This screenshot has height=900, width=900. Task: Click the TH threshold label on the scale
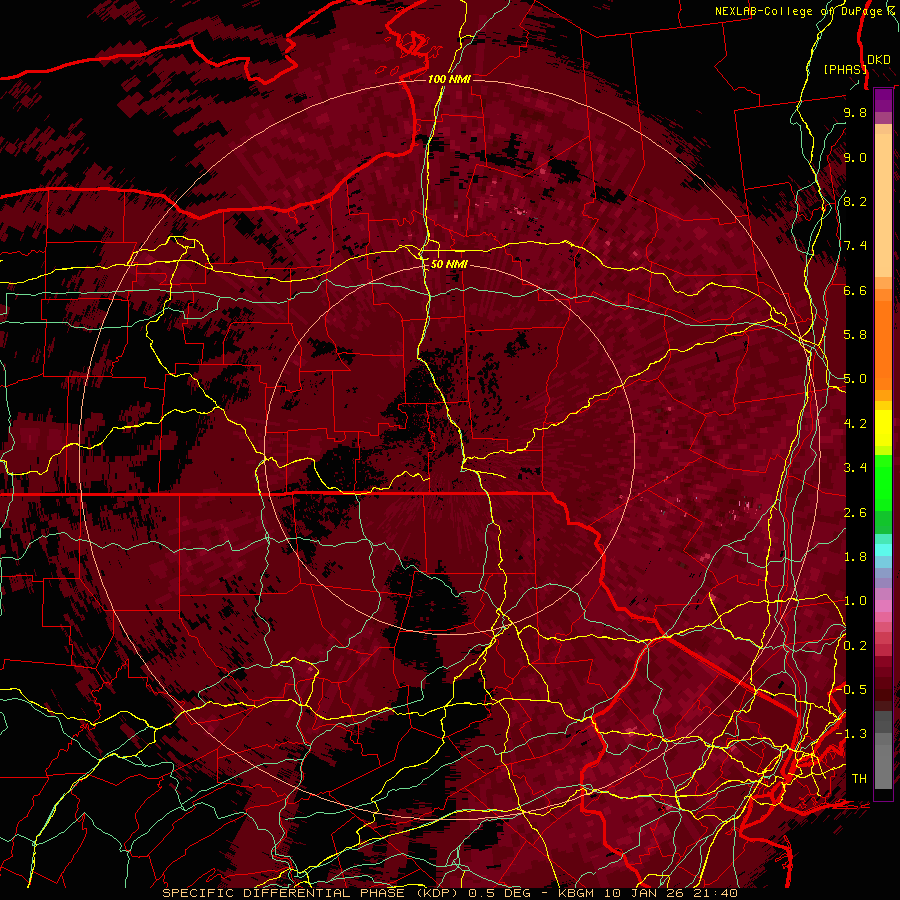(x=859, y=779)
